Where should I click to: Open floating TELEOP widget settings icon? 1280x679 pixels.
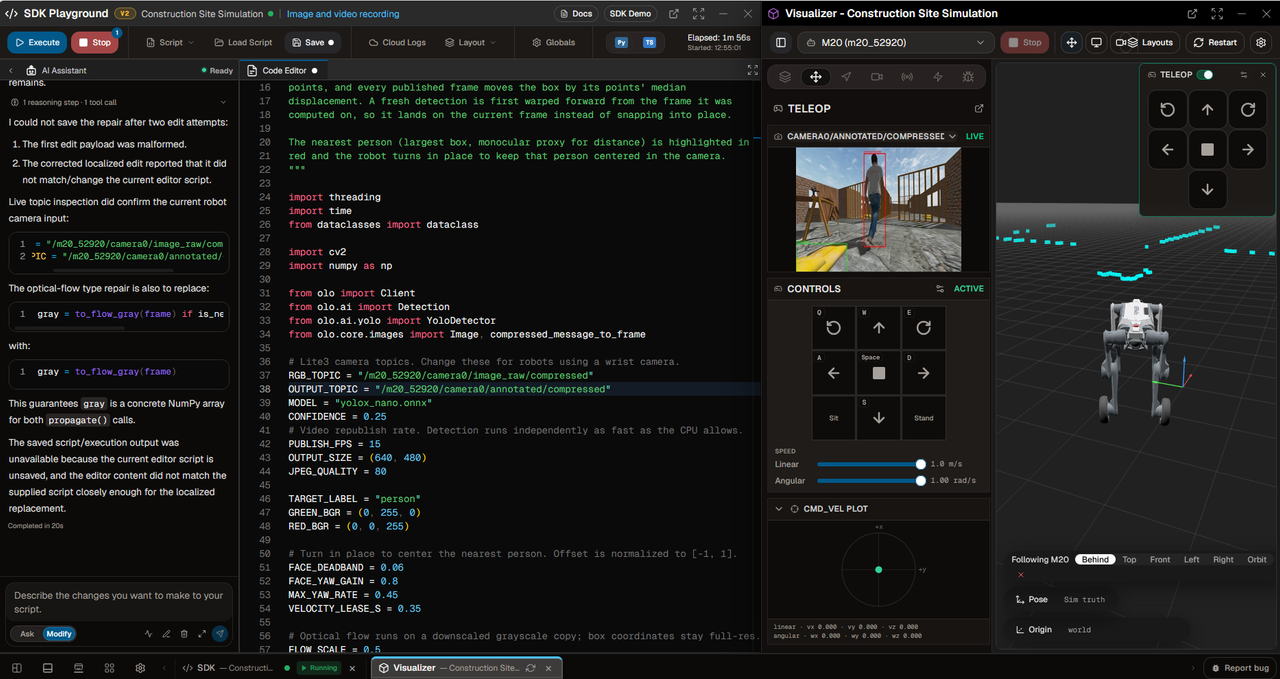[1244, 75]
